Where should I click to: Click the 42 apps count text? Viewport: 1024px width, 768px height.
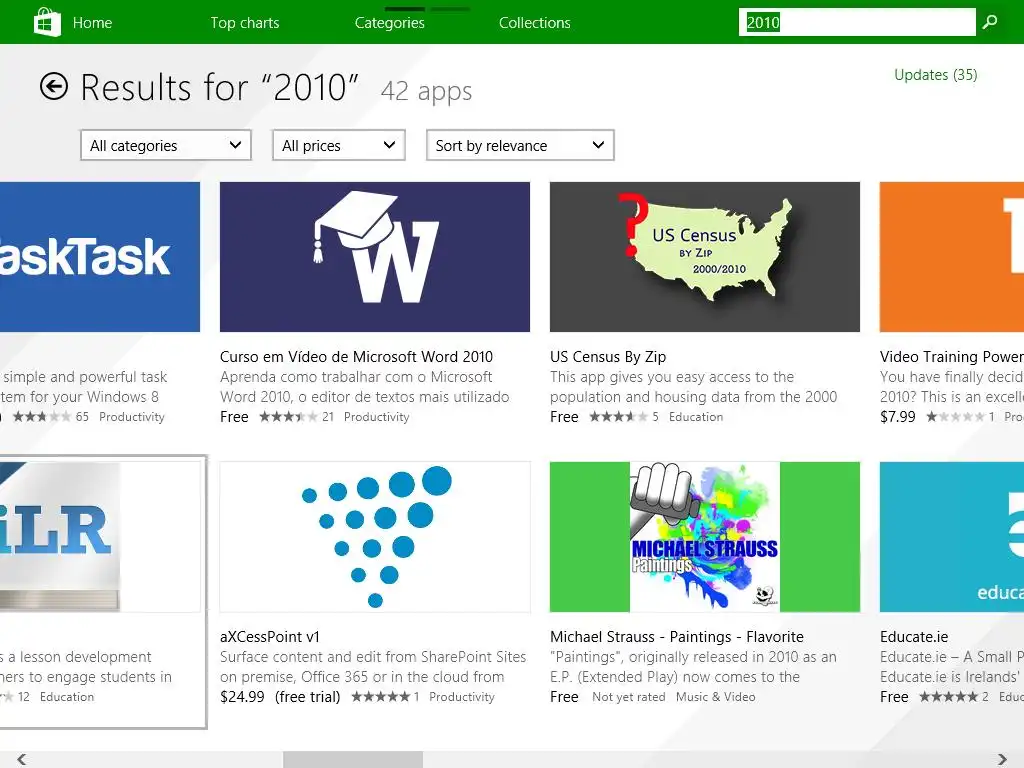(x=426, y=91)
